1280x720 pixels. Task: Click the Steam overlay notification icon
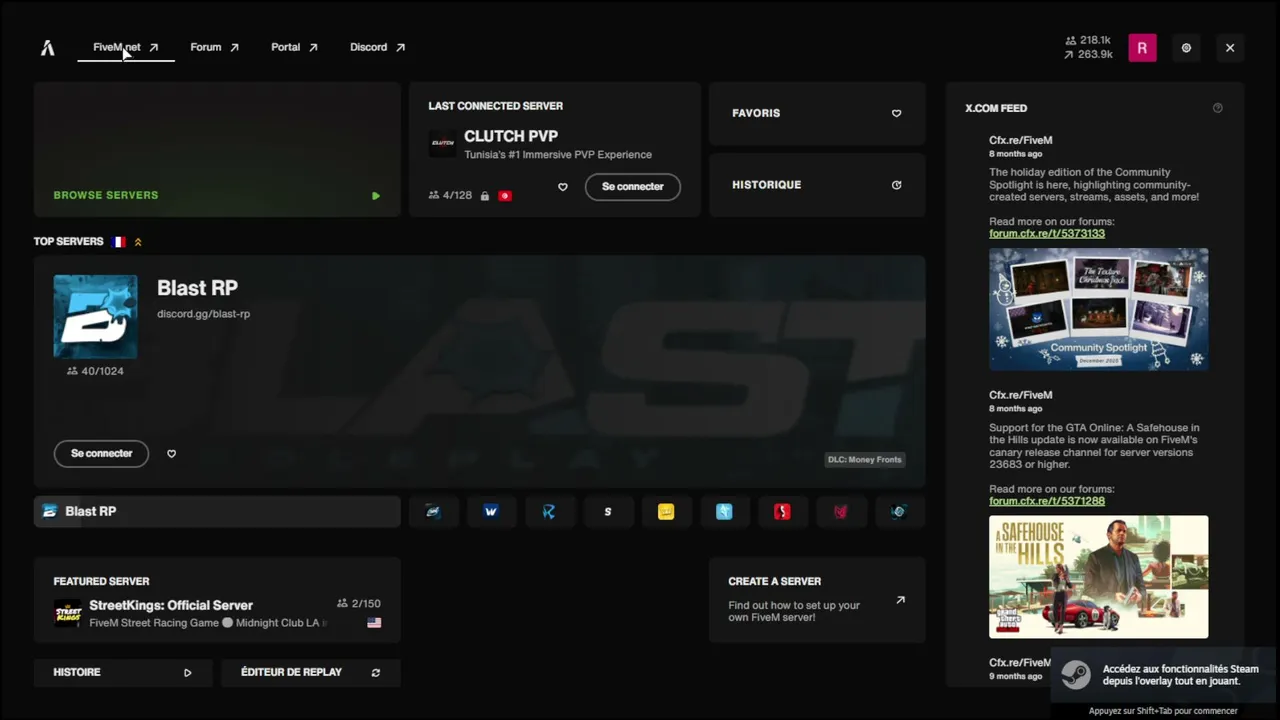pyautogui.click(x=1076, y=674)
